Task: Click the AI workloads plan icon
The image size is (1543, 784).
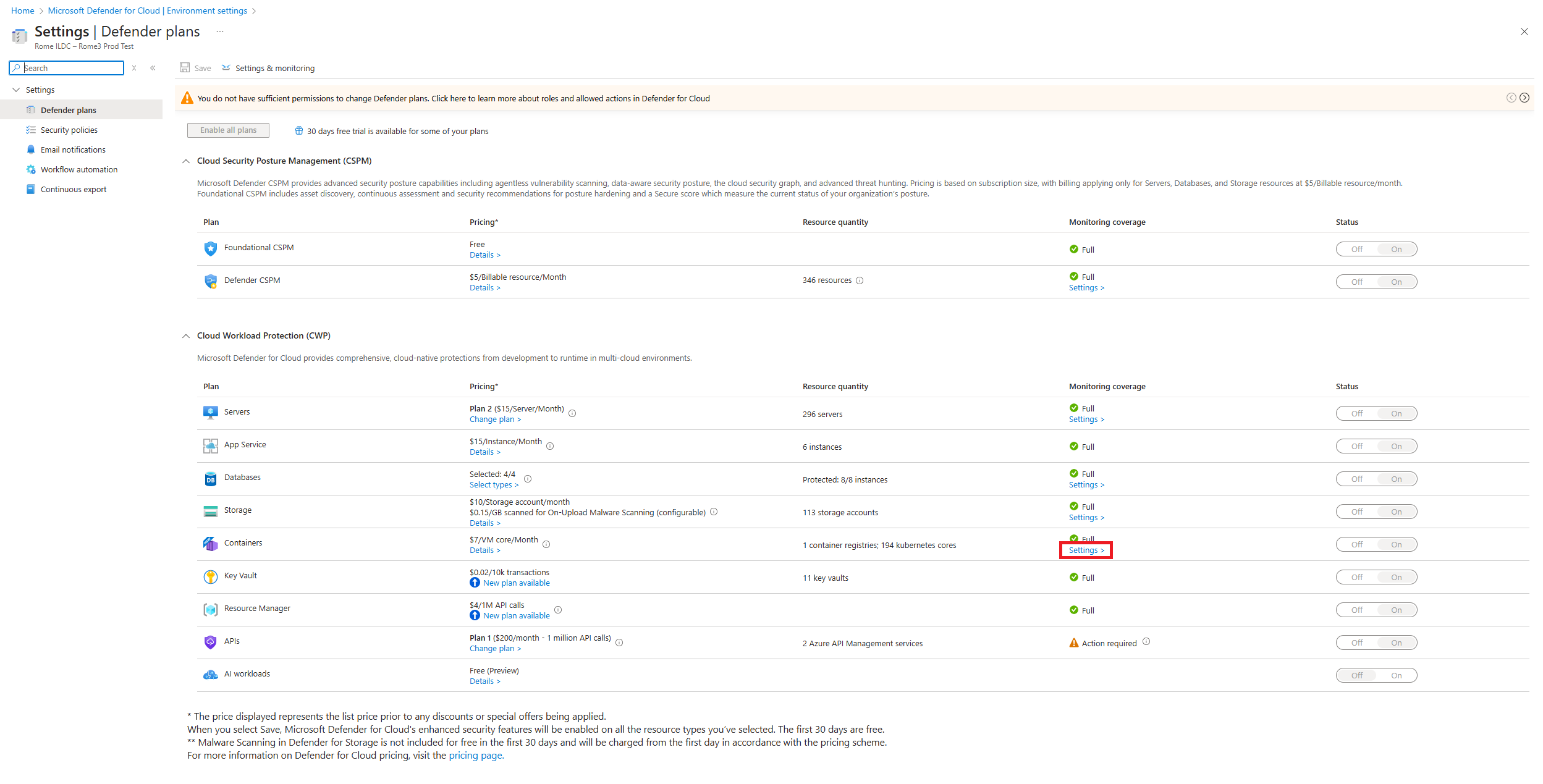Action: click(x=211, y=675)
